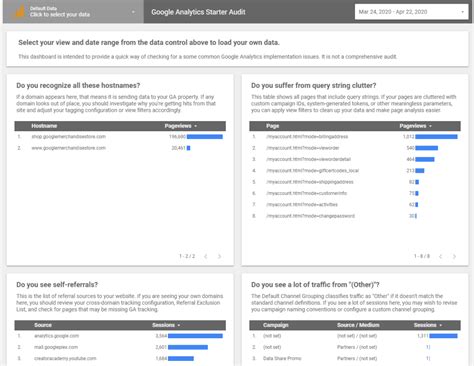
Task: Select shop.googlemerchandisestore.com hostname row
Action: coord(120,137)
